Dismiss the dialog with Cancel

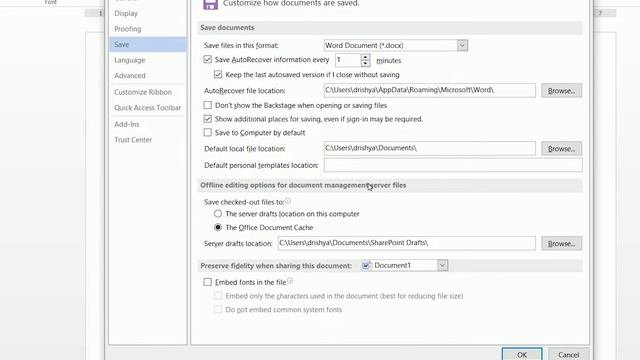(x=569, y=354)
